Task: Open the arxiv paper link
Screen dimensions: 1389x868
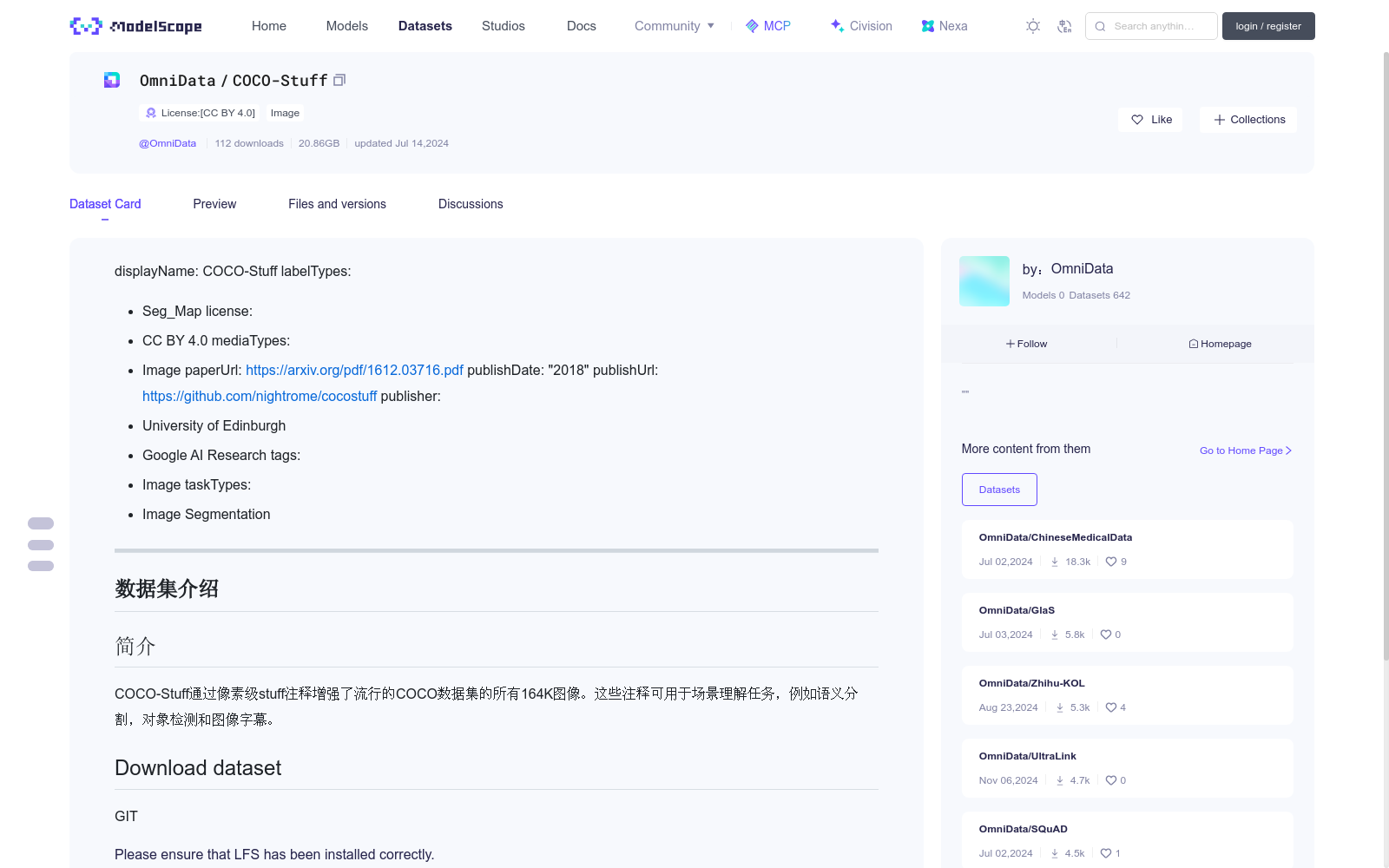Action: (354, 370)
